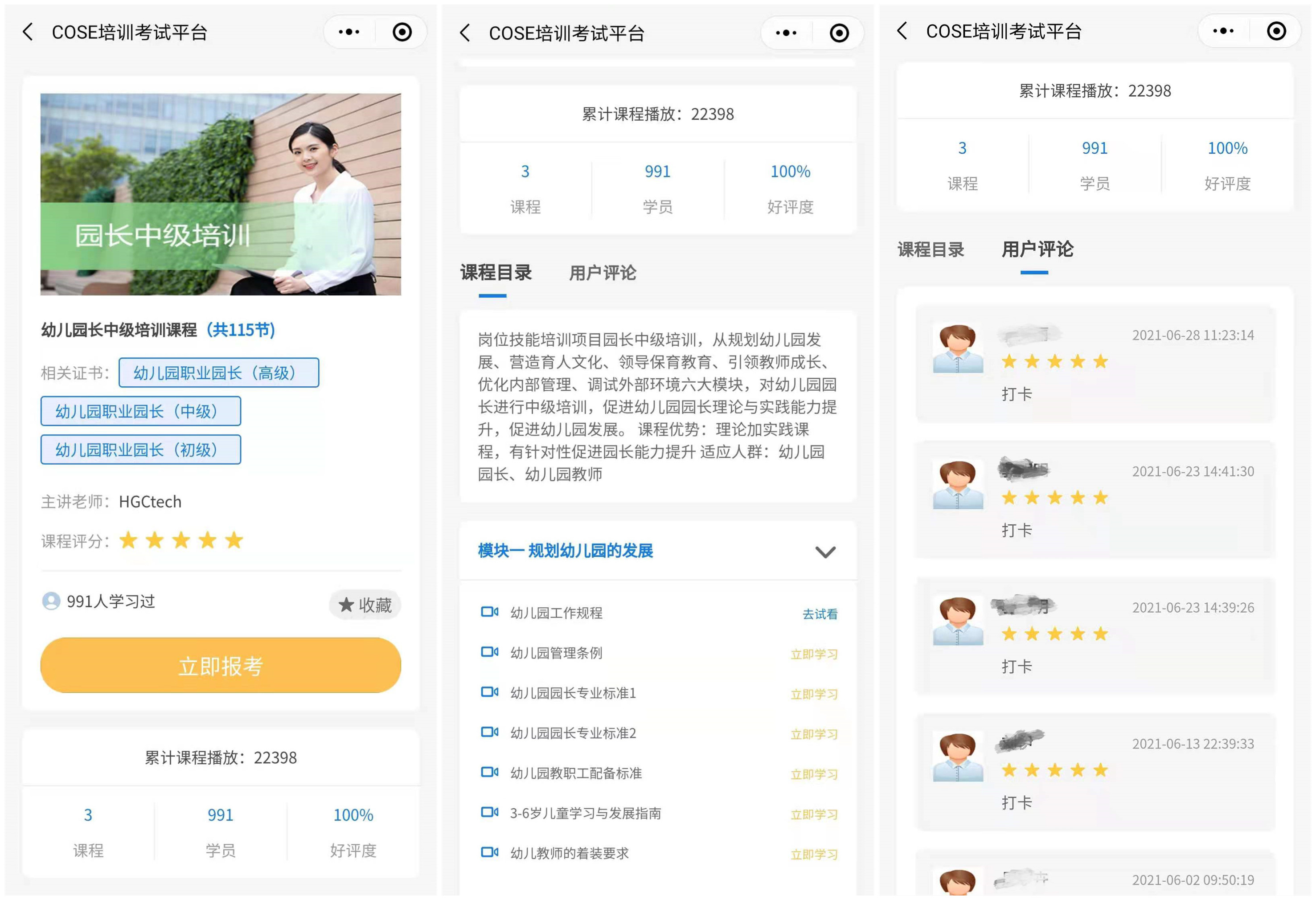Click the video icon beside 幼儿园园长专业标准2
The width and height of the screenshot is (1316, 900).
pyautogui.click(x=489, y=732)
